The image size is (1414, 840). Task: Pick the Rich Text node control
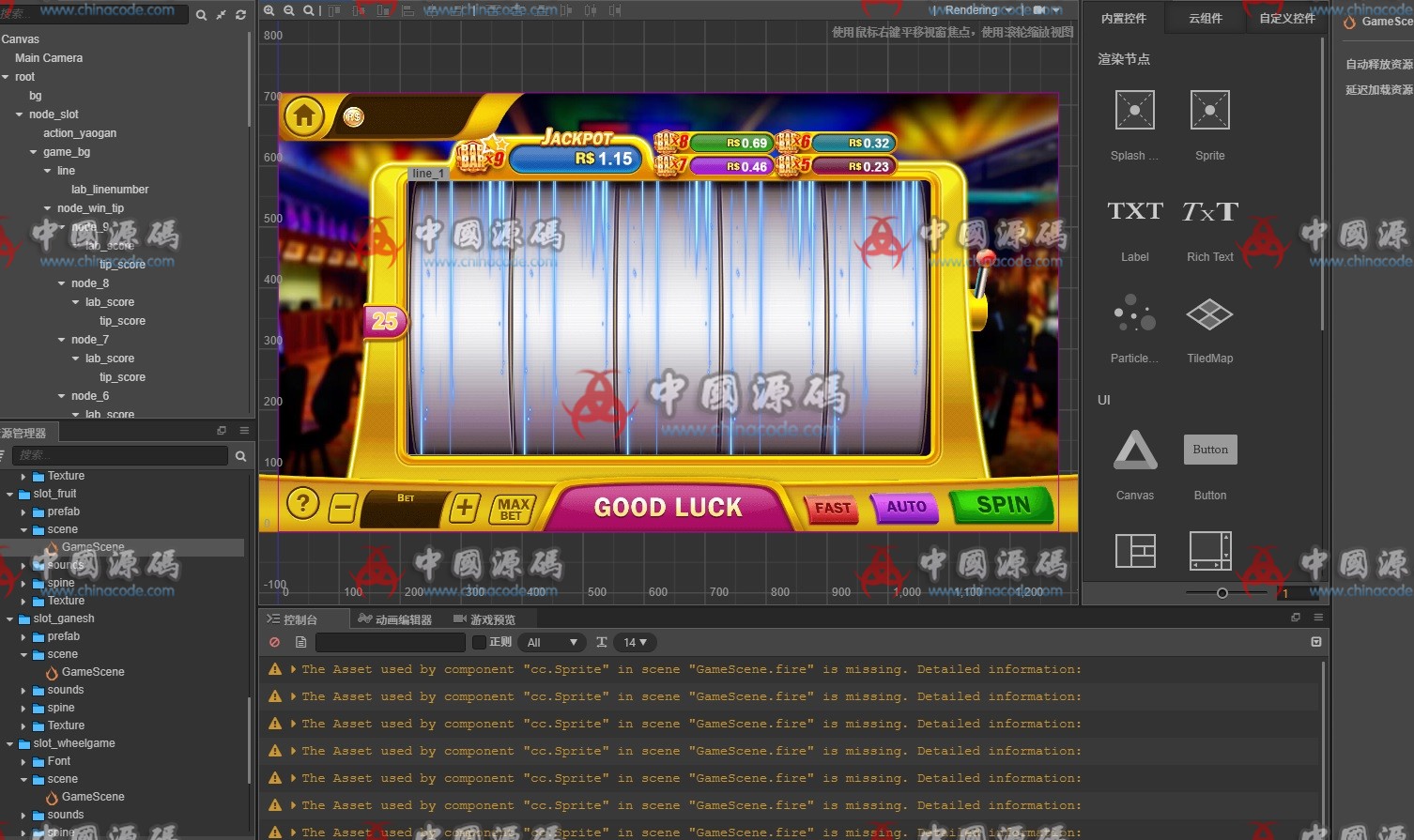click(x=1209, y=212)
